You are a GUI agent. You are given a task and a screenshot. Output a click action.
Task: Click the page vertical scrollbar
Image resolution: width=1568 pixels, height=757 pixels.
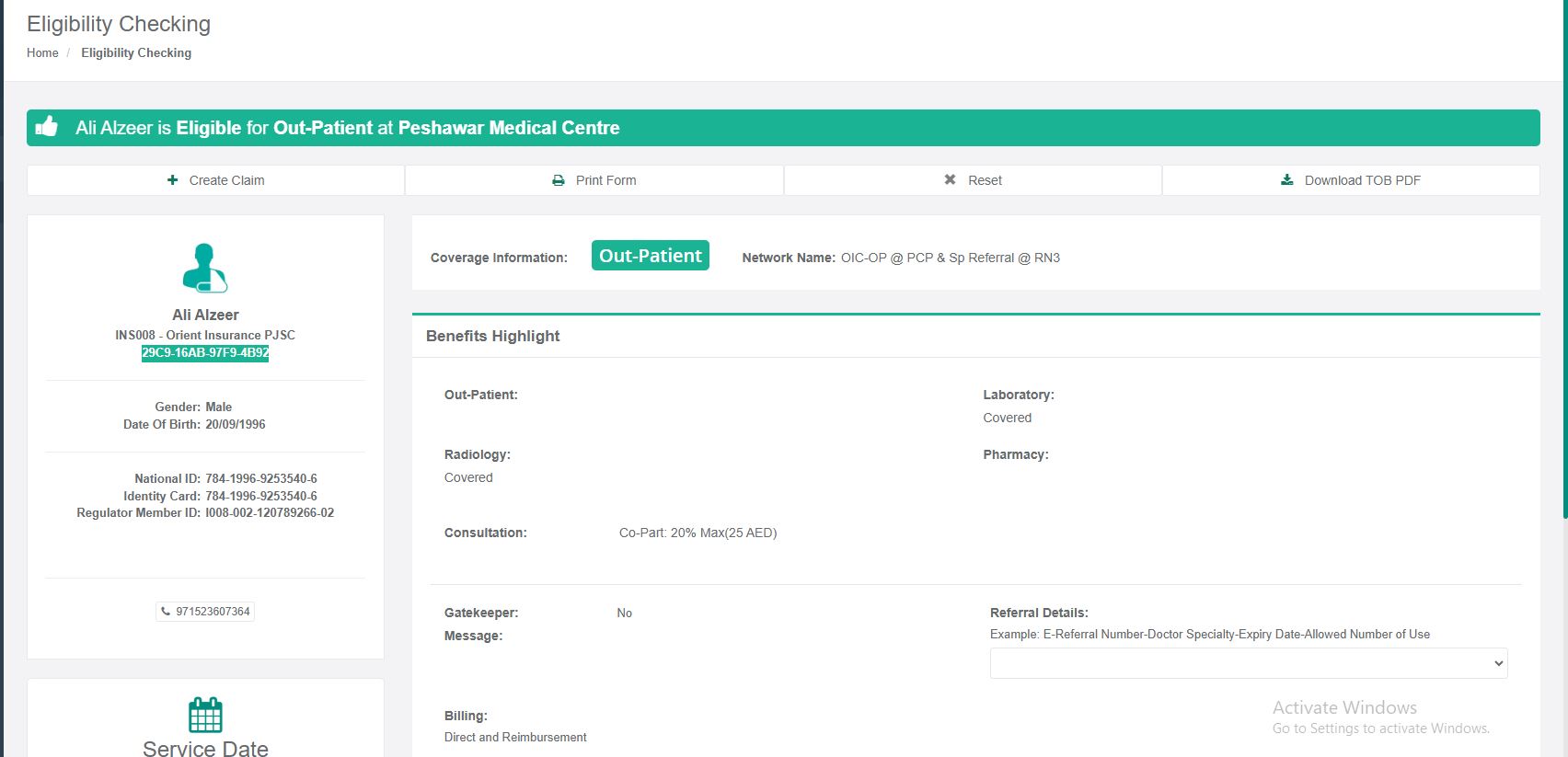(x=1563, y=276)
